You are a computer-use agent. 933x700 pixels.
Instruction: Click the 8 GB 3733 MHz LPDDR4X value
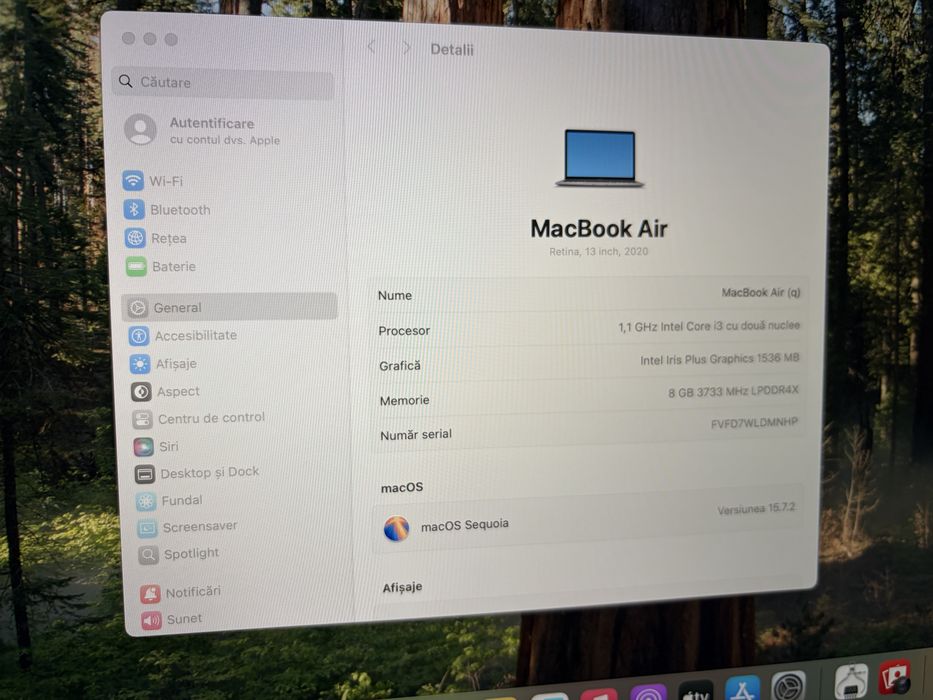pyautogui.click(x=733, y=392)
